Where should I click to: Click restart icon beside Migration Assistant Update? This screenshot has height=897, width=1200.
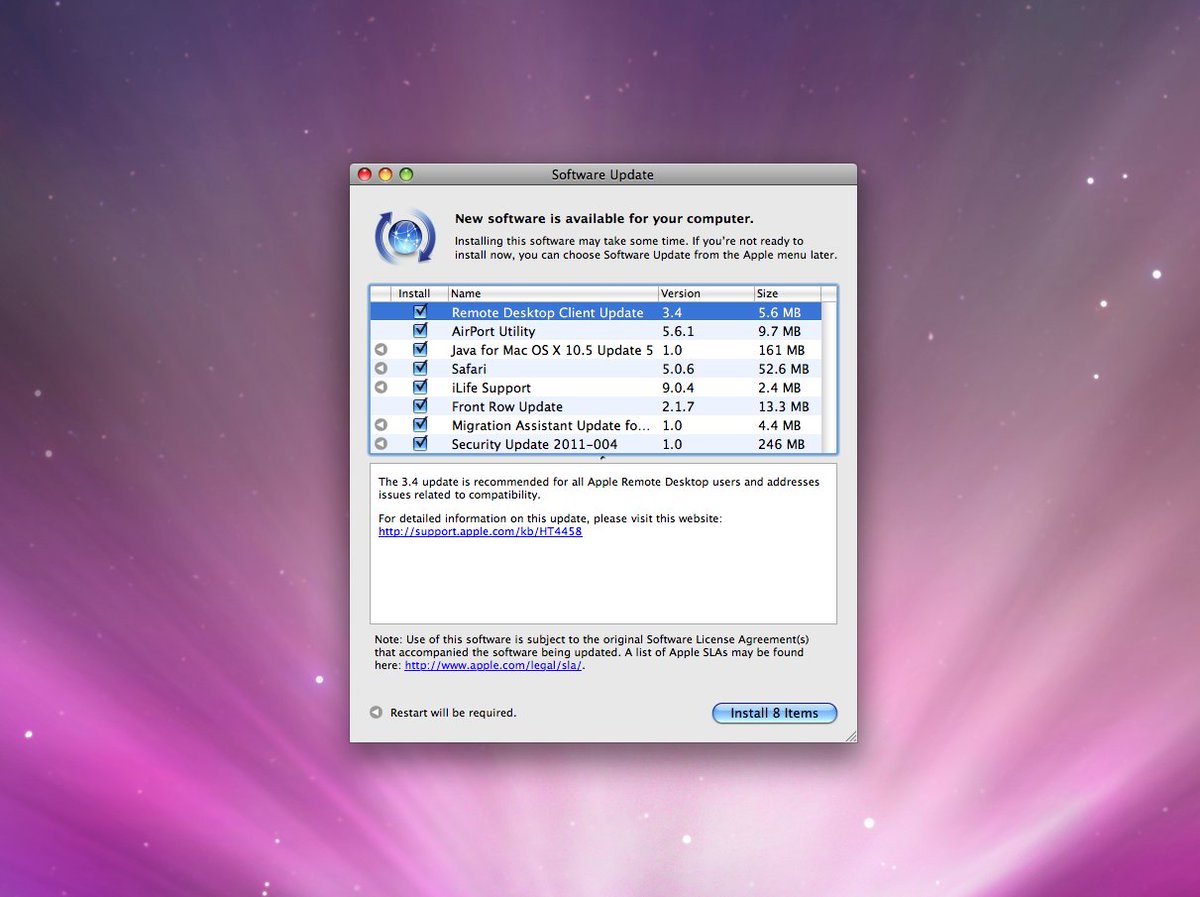[x=381, y=425]
